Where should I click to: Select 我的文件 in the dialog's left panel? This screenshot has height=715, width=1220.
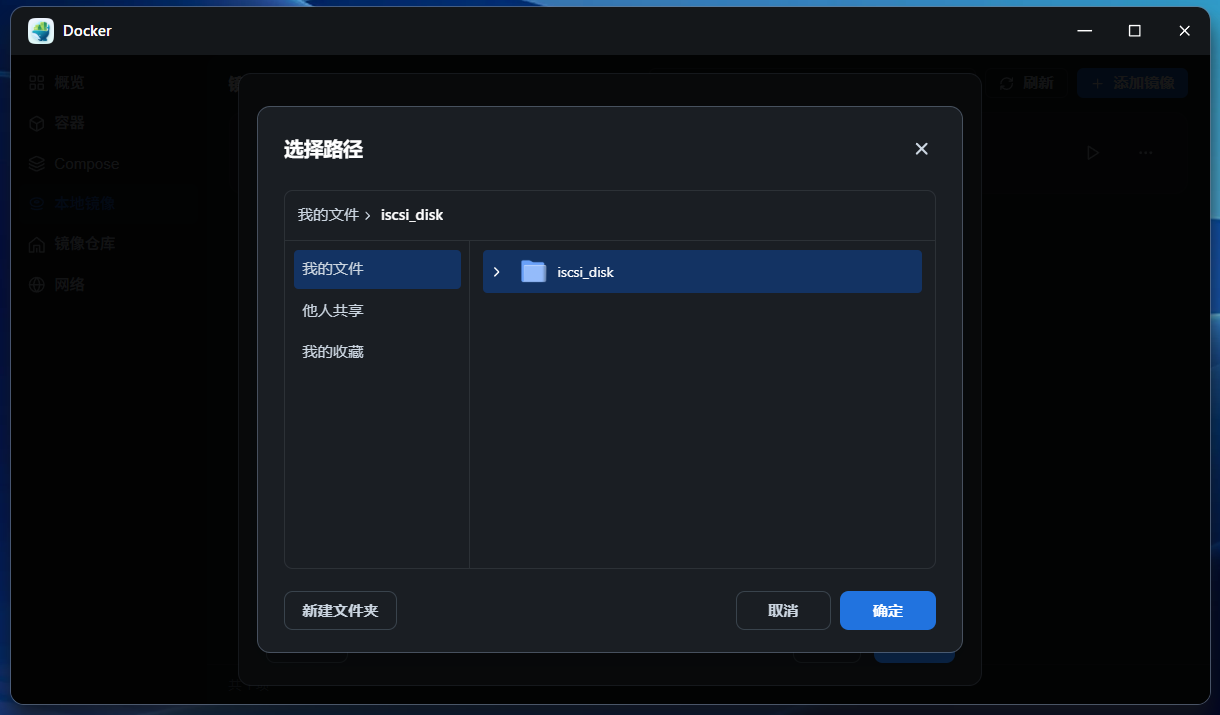[x=377, y=269]
